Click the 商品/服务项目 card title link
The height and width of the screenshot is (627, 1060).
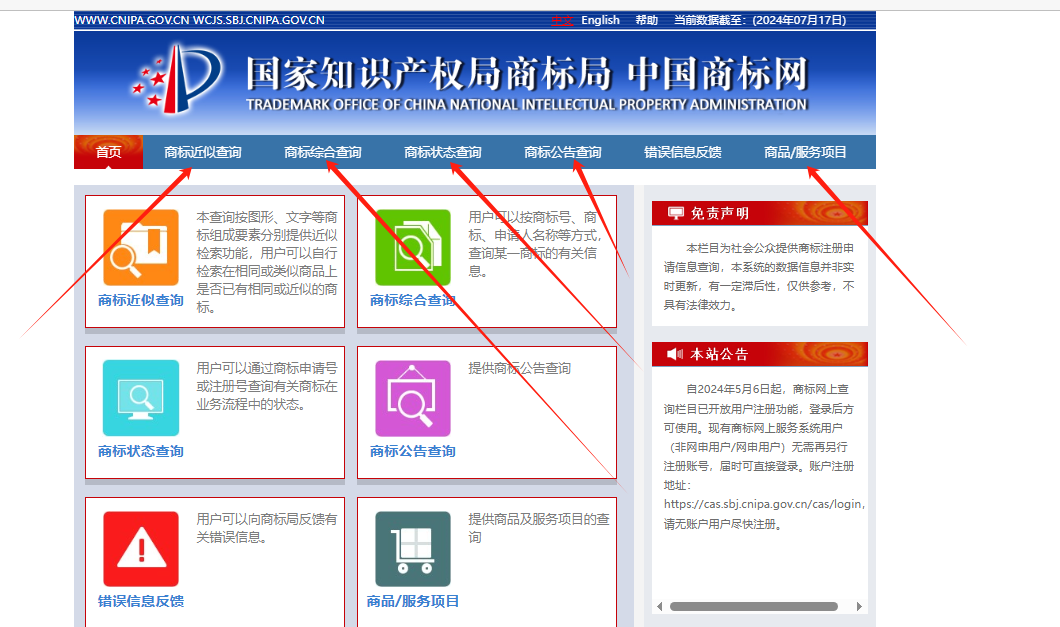(413, 601)
